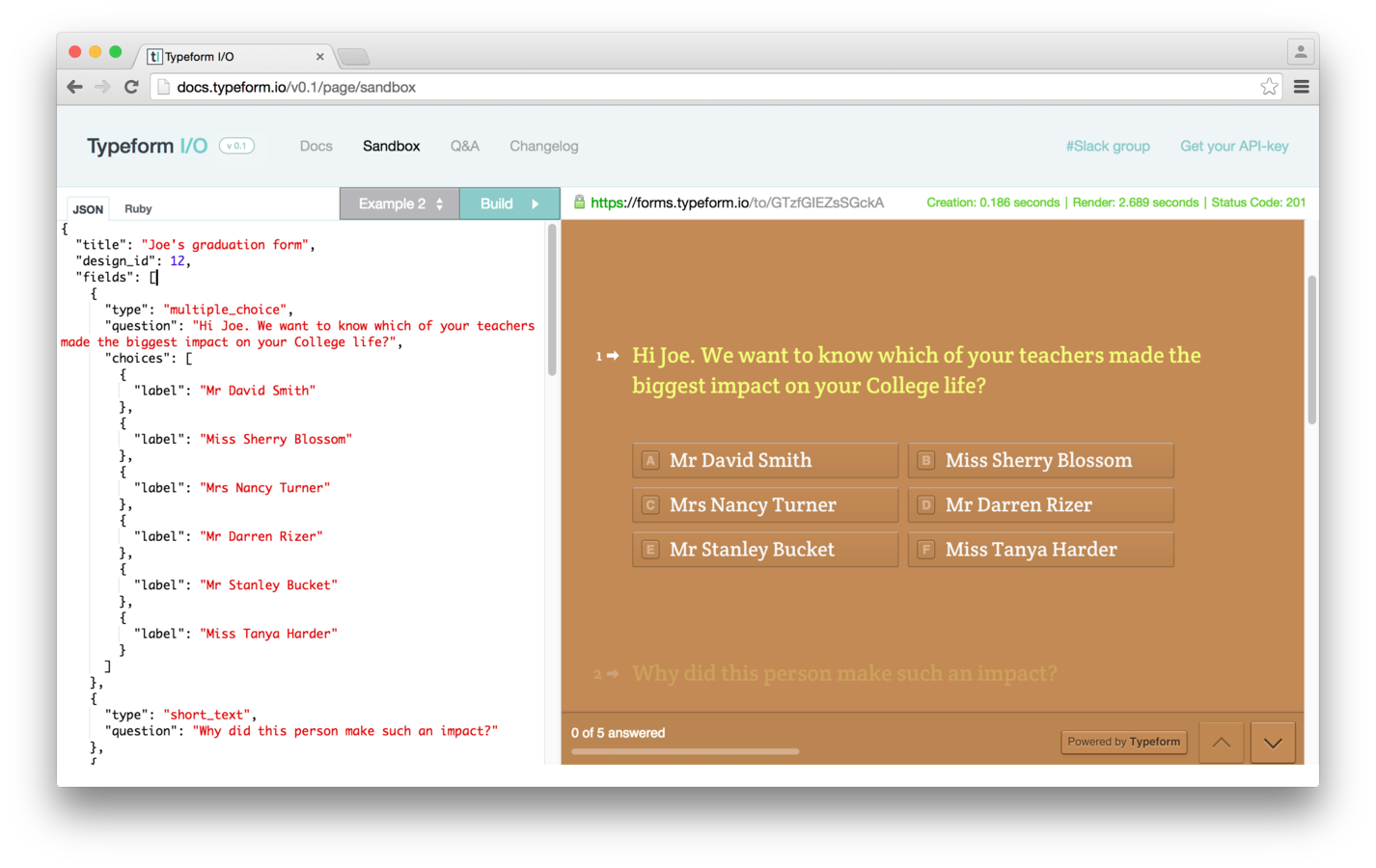
Task: Click "short_text" type line in JSON
Action: [x=181, y=715]
